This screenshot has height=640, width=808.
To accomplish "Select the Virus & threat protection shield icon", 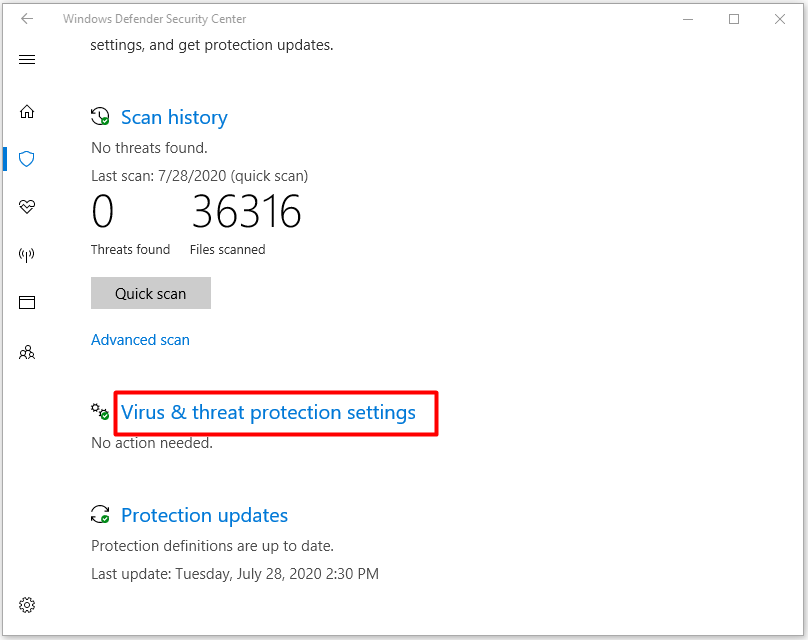I will tap(27, 159).
